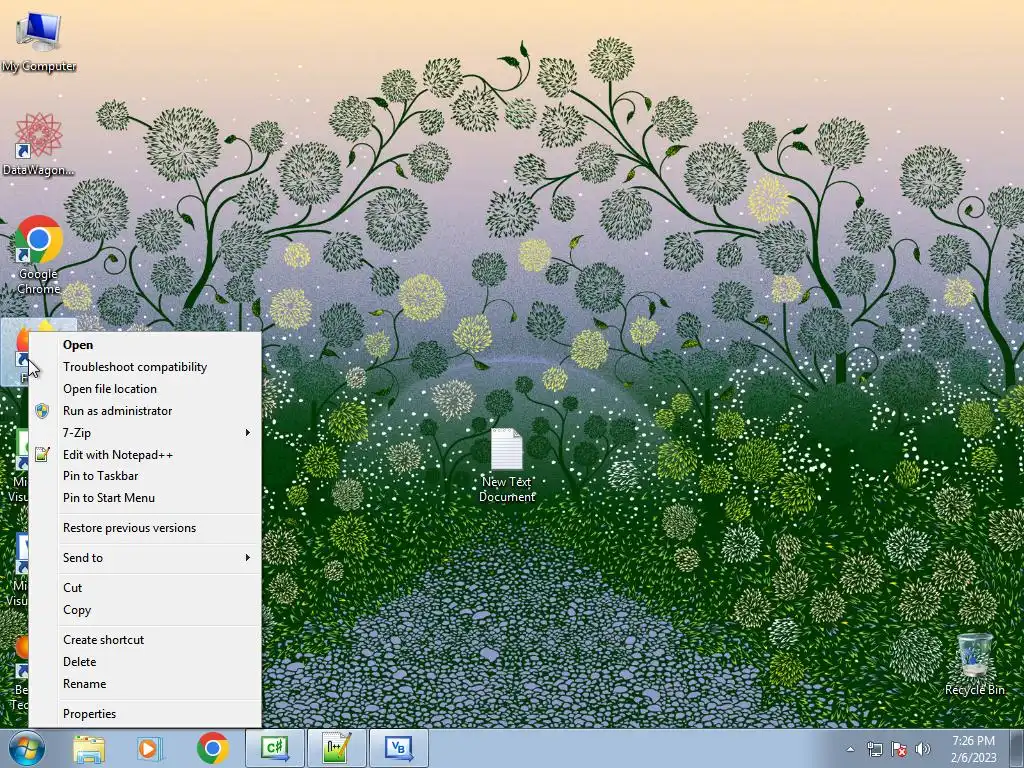Choose Edit with Notepad++

click(x=145, y=455)
